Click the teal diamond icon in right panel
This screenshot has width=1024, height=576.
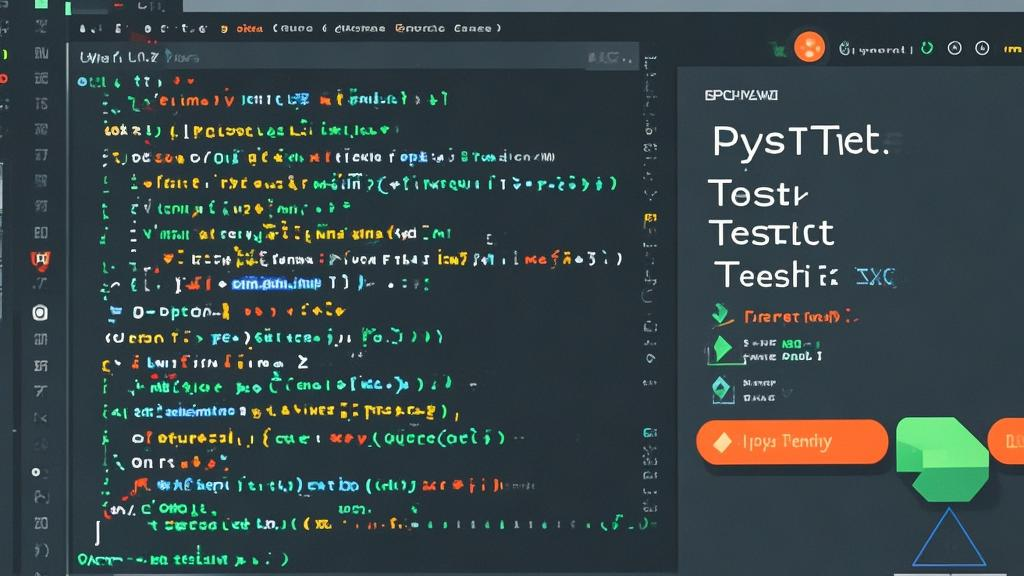click(722, 389)
